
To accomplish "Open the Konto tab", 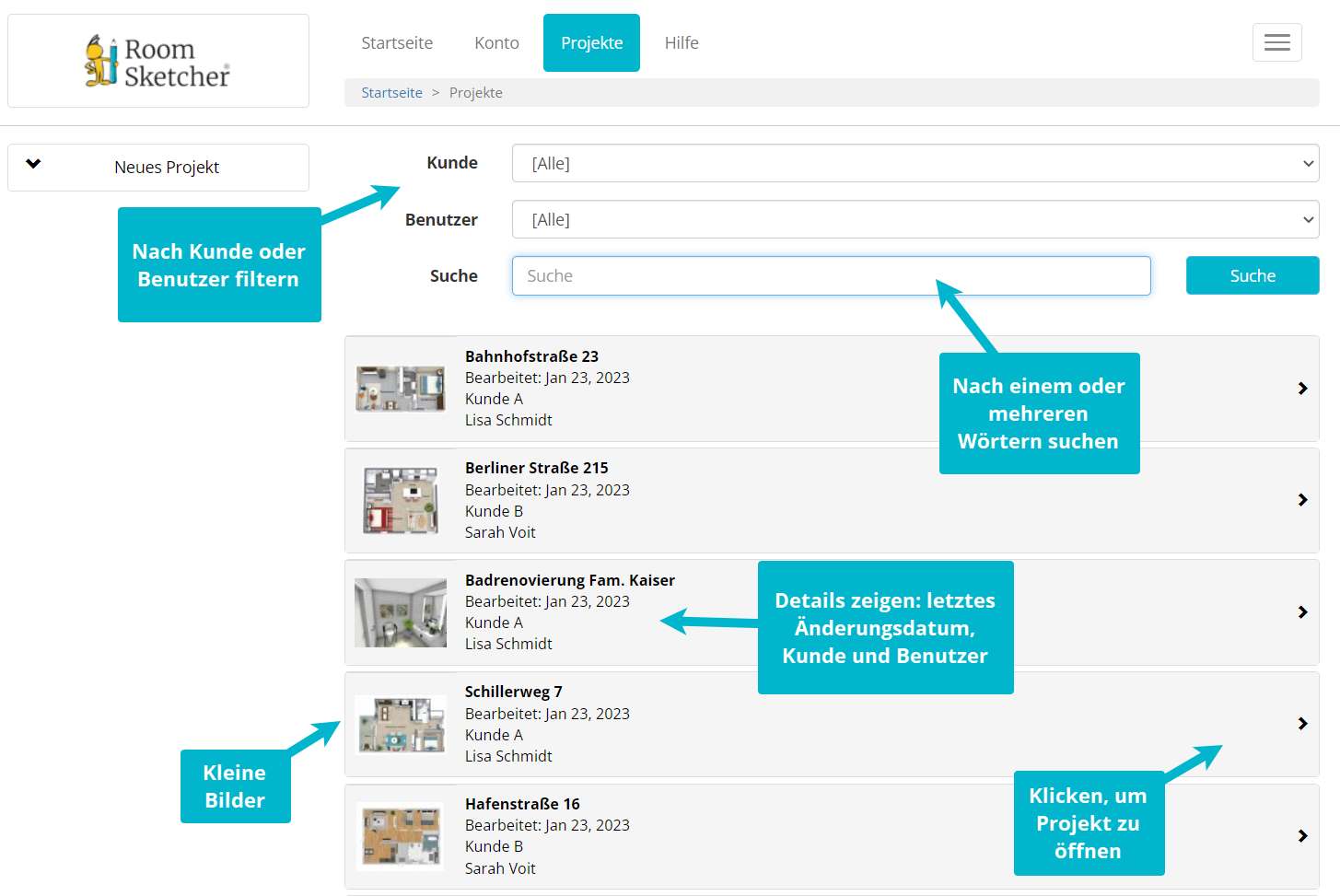I will pos(496,43).
